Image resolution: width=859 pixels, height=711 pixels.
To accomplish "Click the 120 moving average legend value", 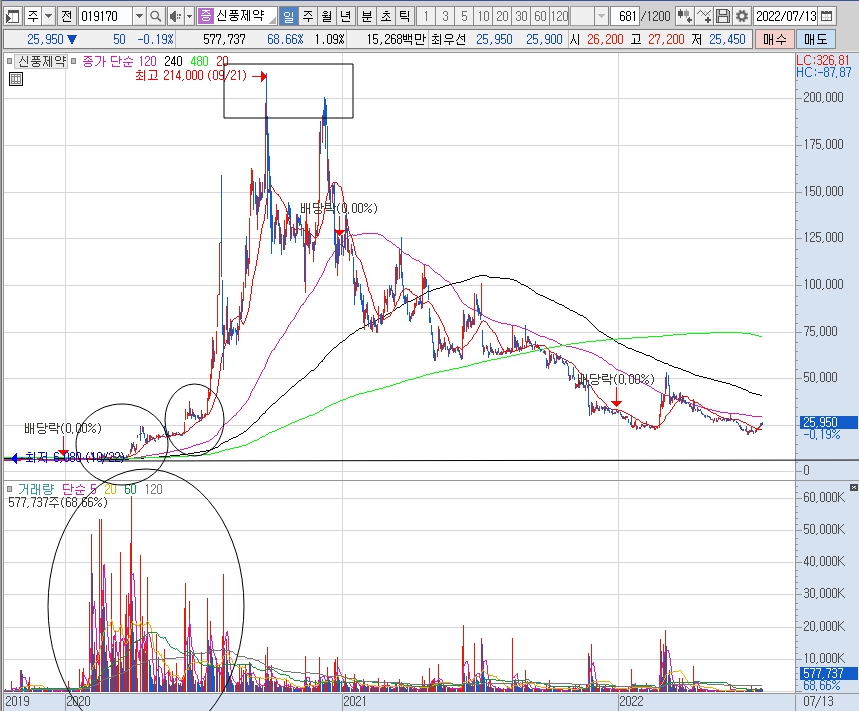I will (147, 61).
